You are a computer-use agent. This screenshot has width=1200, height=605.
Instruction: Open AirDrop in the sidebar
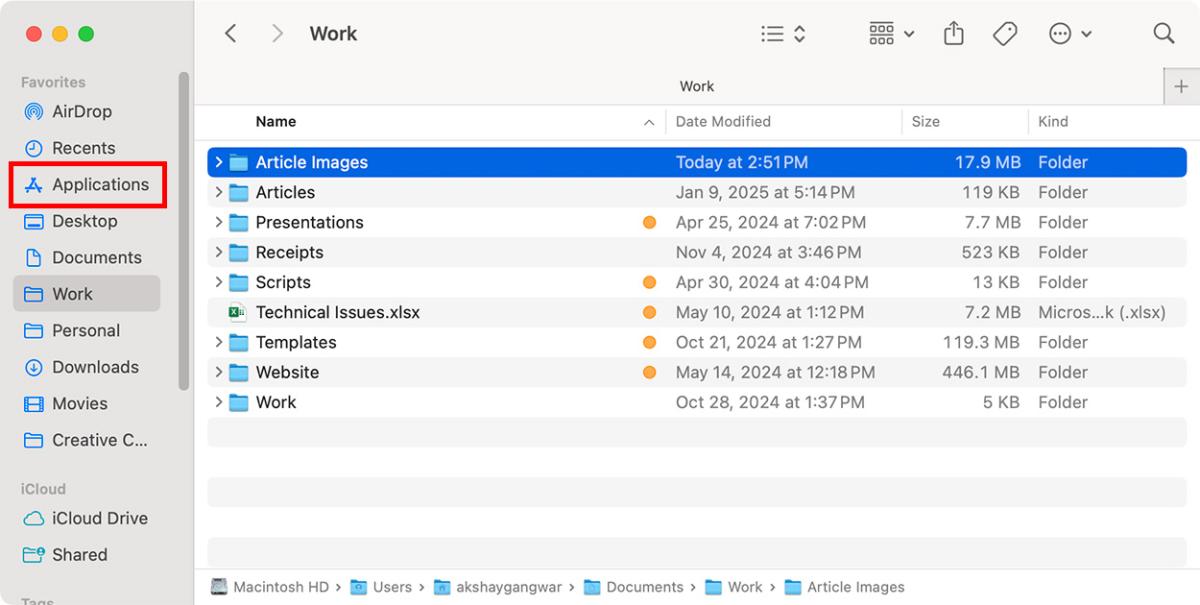(x=68, y=111)
